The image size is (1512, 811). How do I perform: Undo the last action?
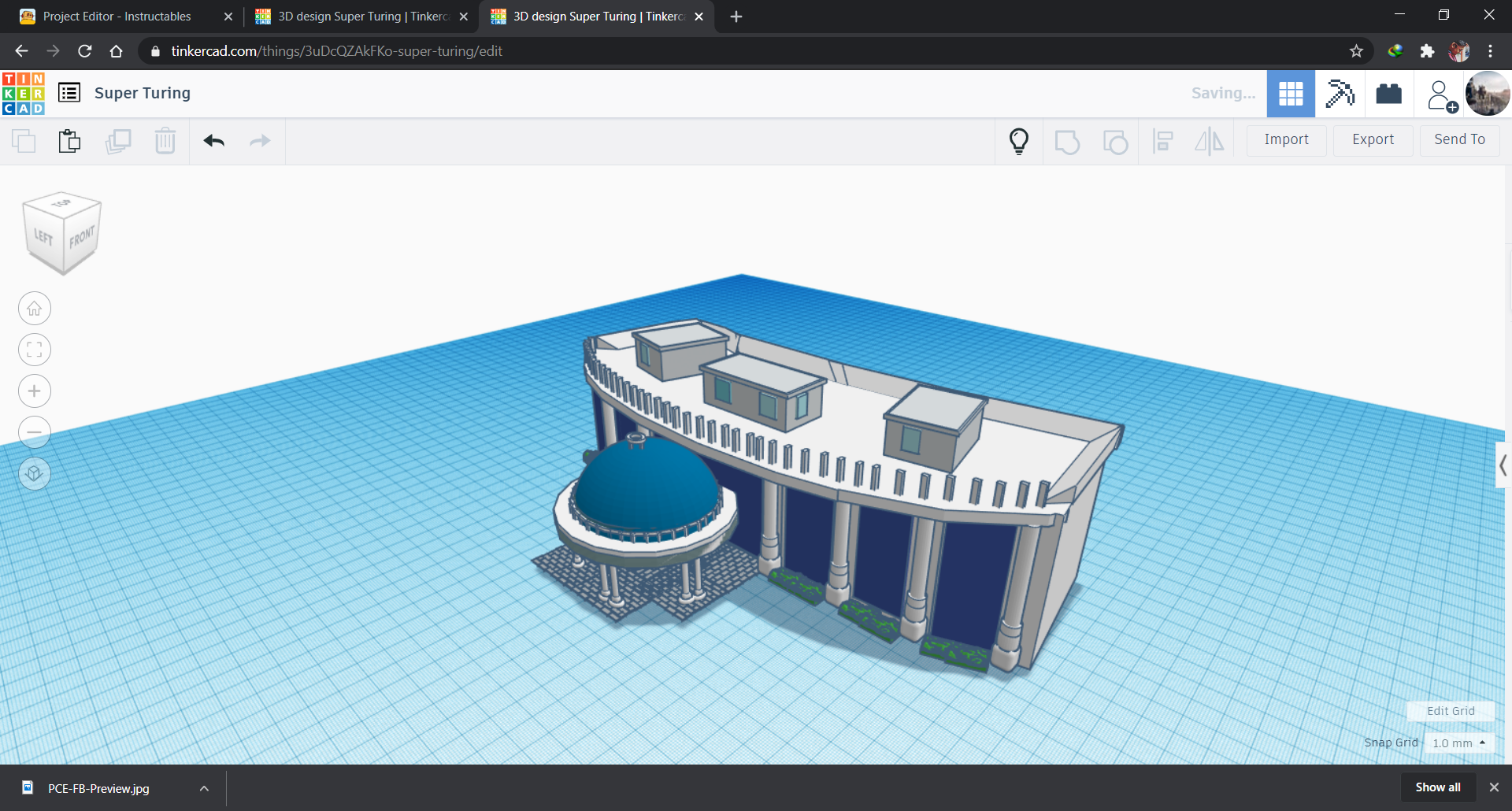(x=214, y=141)
